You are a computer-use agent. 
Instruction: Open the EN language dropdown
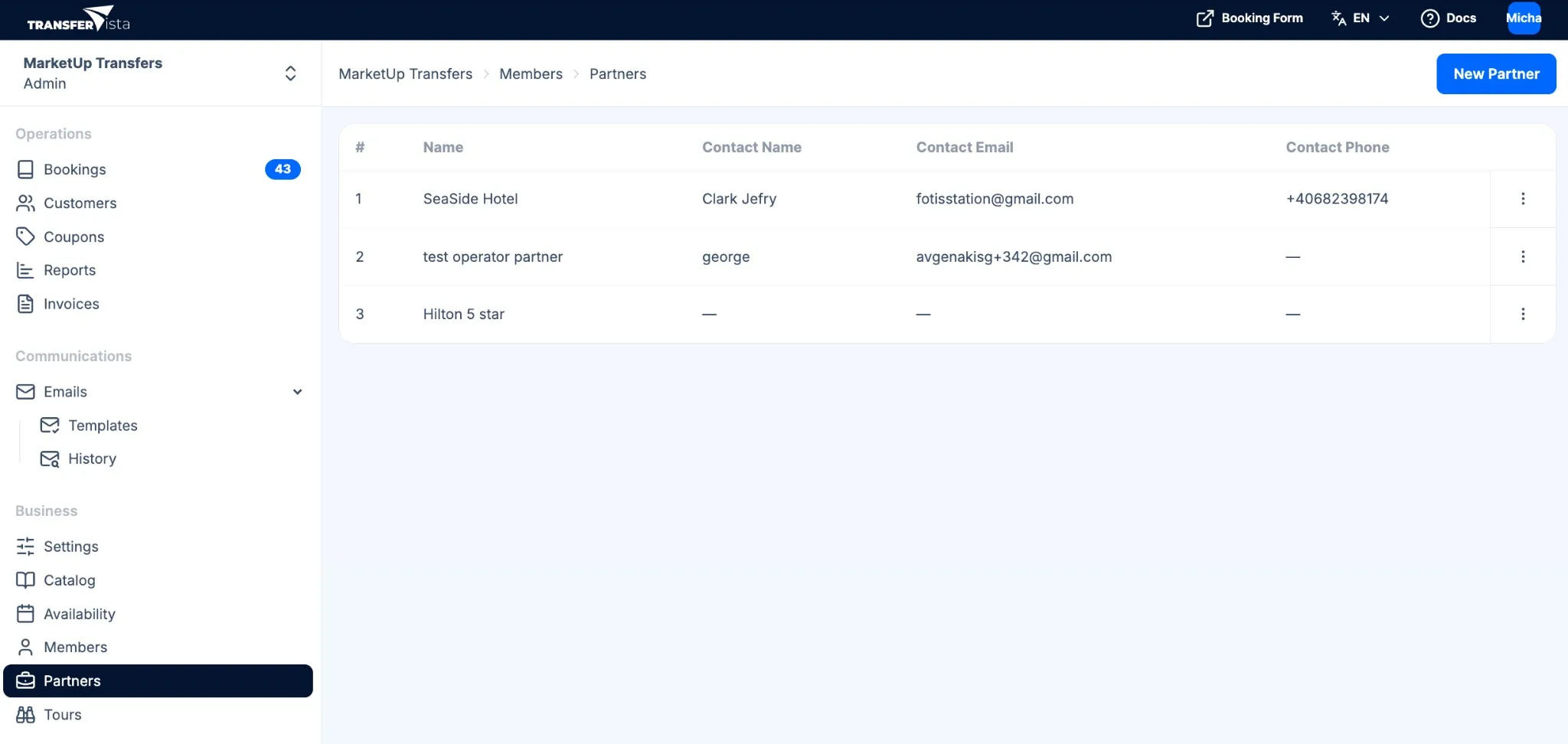[x=1361, y=18]
